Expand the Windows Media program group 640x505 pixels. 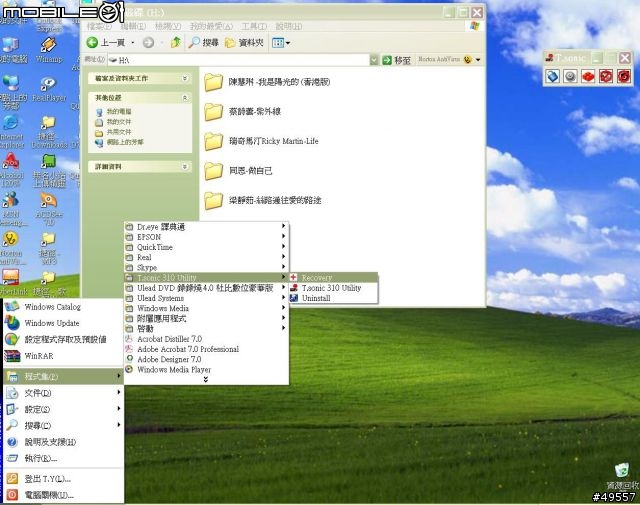click(x=206, y=308)
